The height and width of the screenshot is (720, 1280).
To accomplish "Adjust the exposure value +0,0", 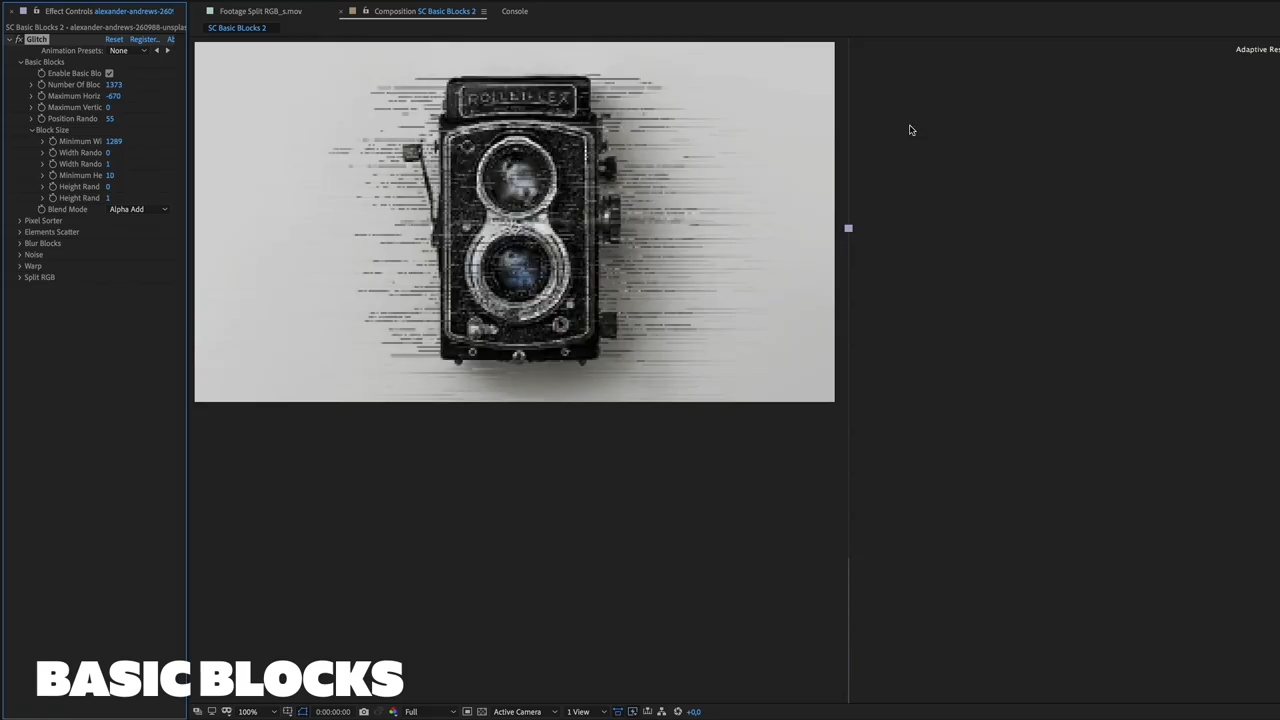I will 694,712.
